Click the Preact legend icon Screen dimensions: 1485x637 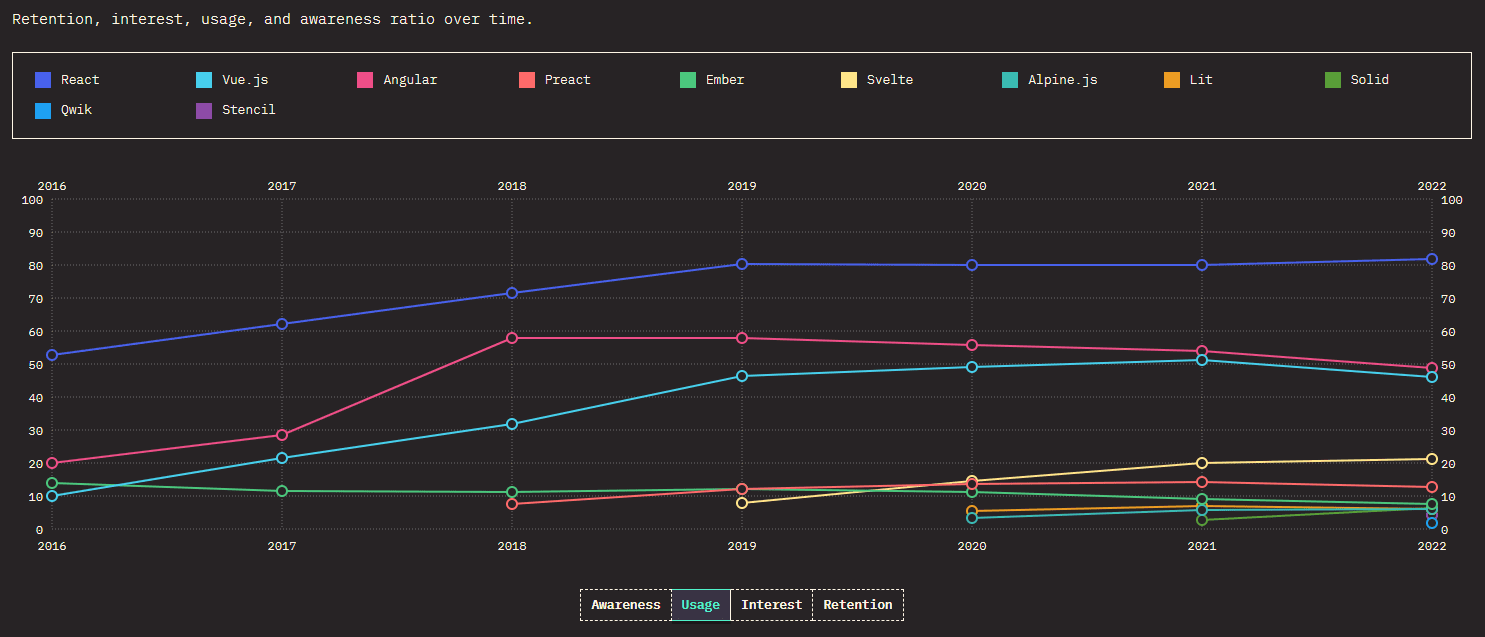[x=524, y=79]
